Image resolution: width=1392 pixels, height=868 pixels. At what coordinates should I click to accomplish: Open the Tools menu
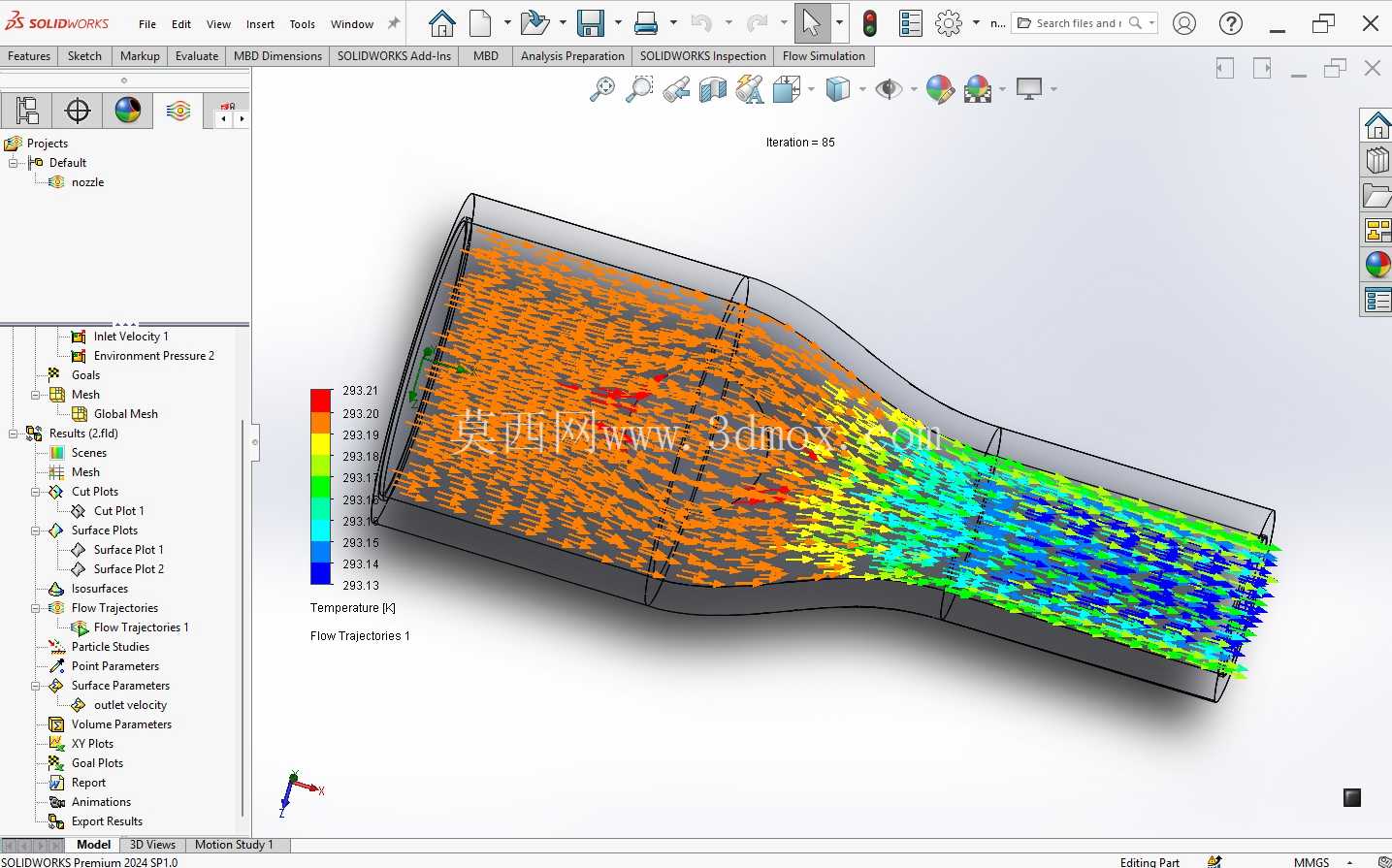[303, 24]
